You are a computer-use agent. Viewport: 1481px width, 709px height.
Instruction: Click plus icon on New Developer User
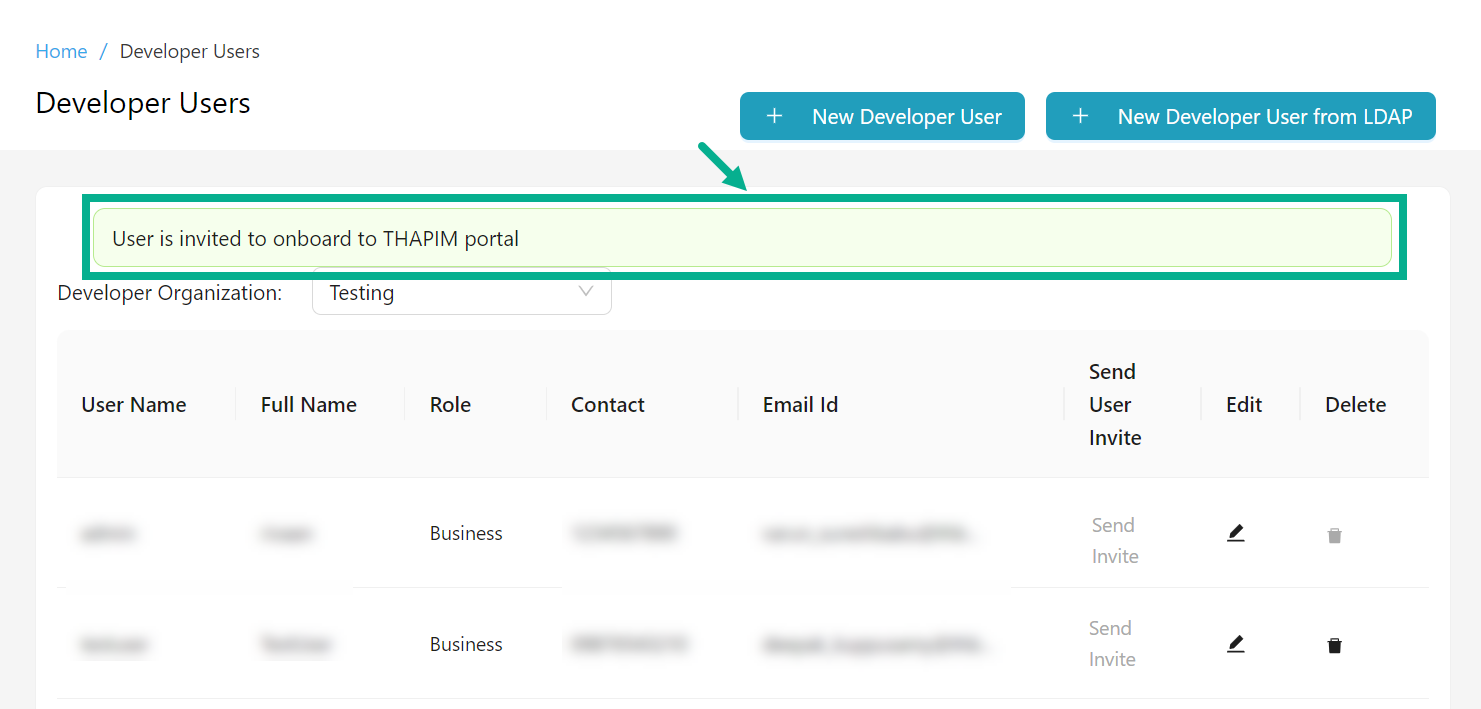pos(774,117)
